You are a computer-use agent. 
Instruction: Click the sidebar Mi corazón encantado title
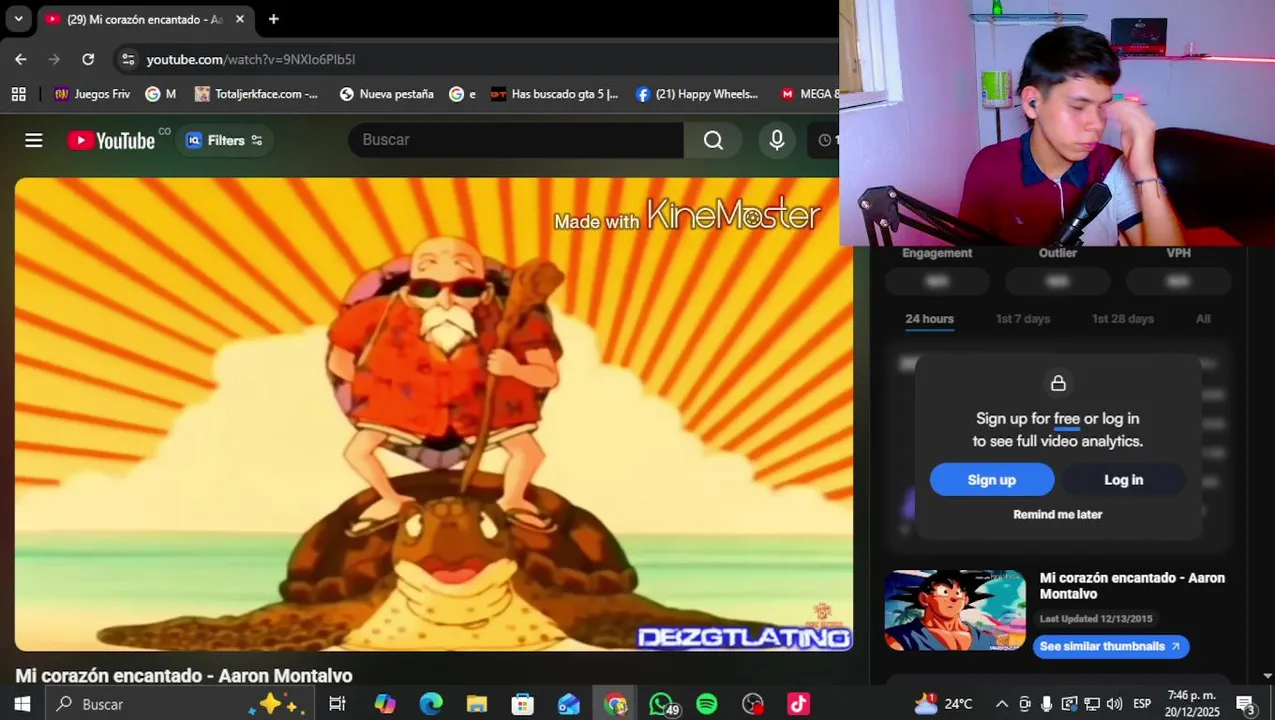tap(1132, 586)
